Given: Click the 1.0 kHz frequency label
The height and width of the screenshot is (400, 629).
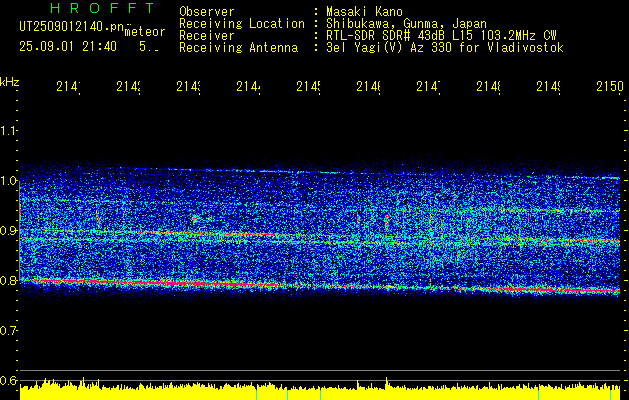Looking at the screenshot, I should point(8,181).
